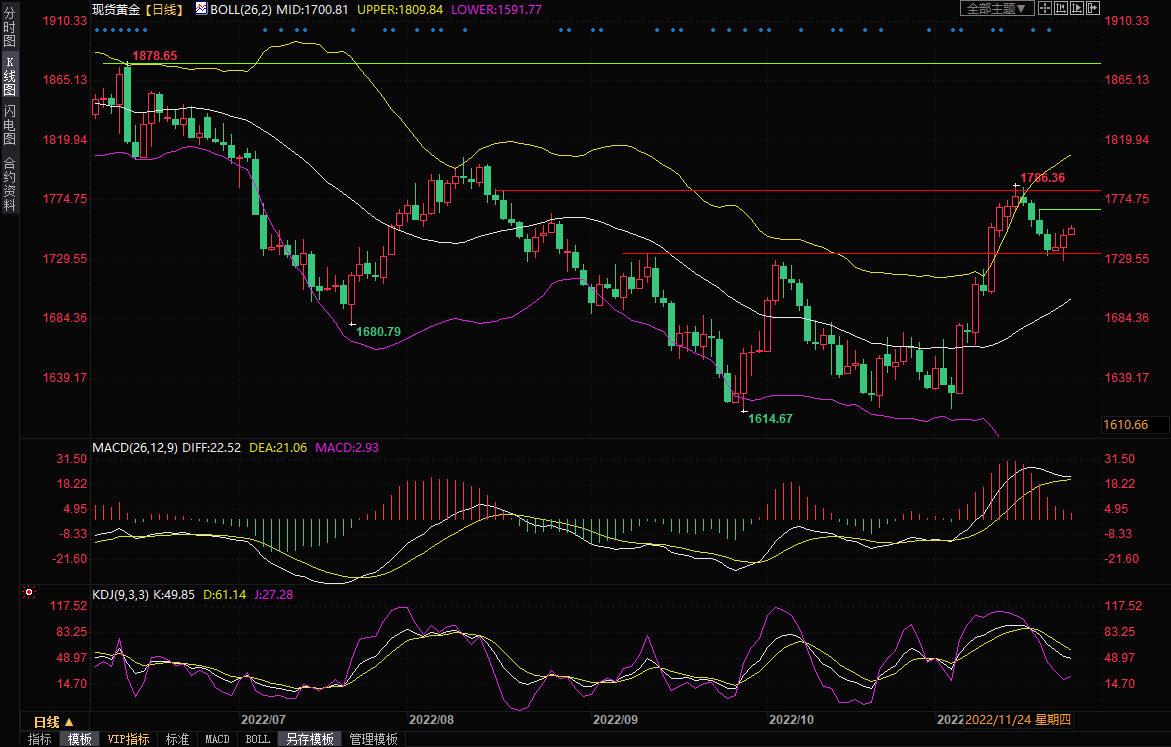Apply the 标准 template

tap(177, 739)
